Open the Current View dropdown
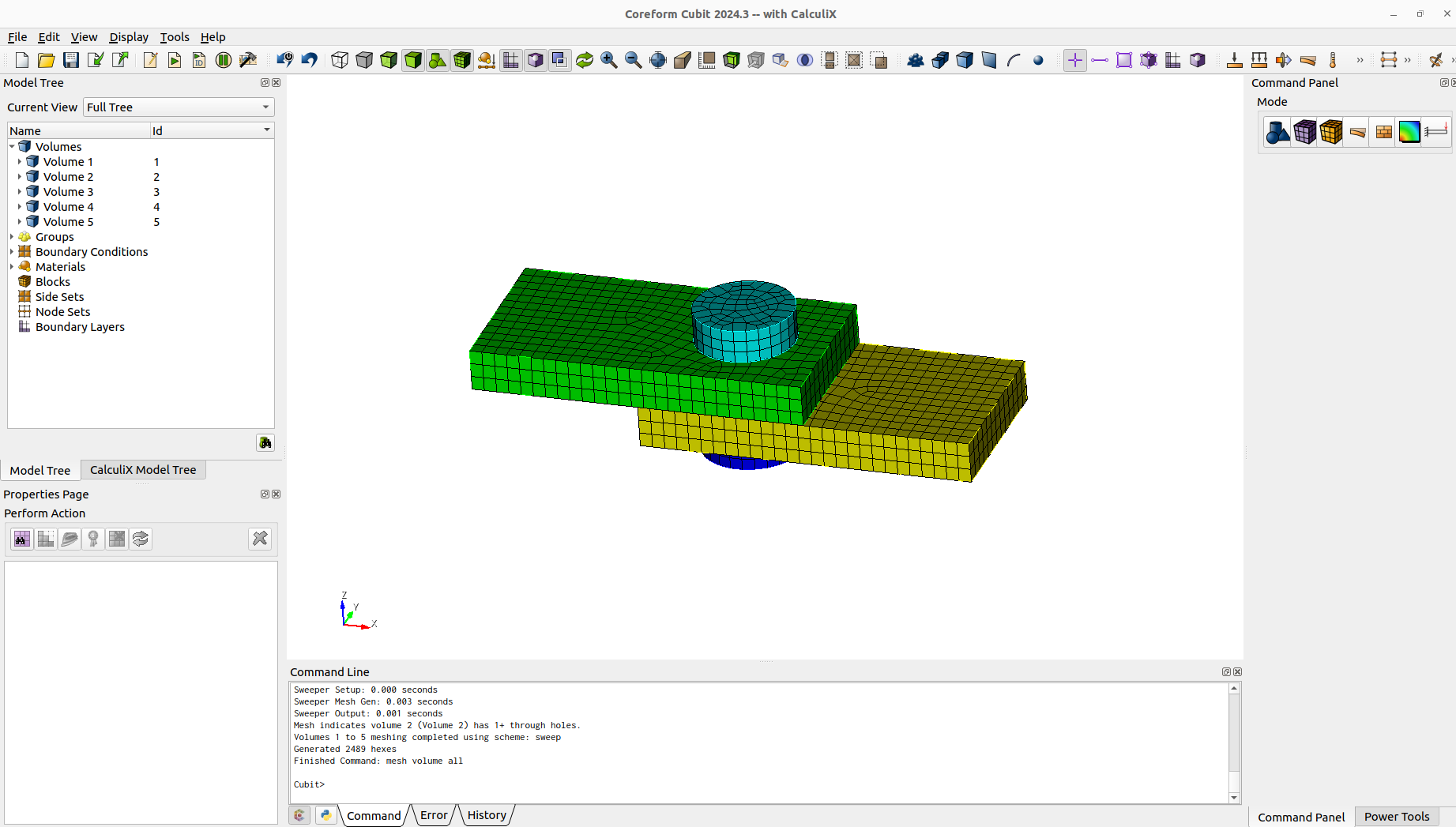 pos(267,107)
